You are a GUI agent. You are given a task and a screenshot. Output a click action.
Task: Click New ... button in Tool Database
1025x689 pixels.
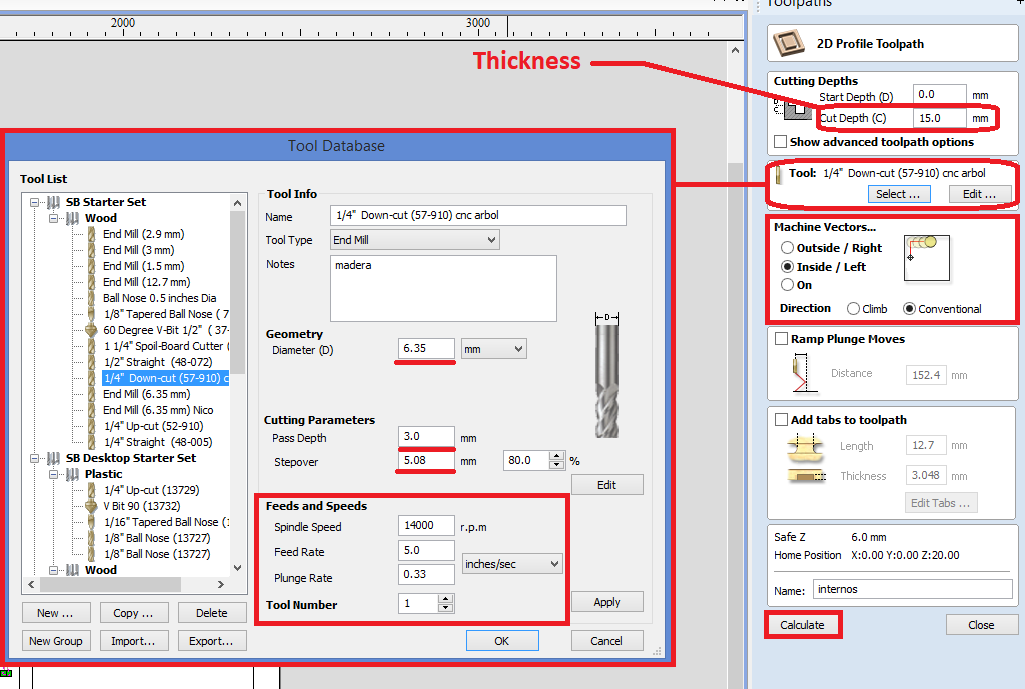[56, 613]
